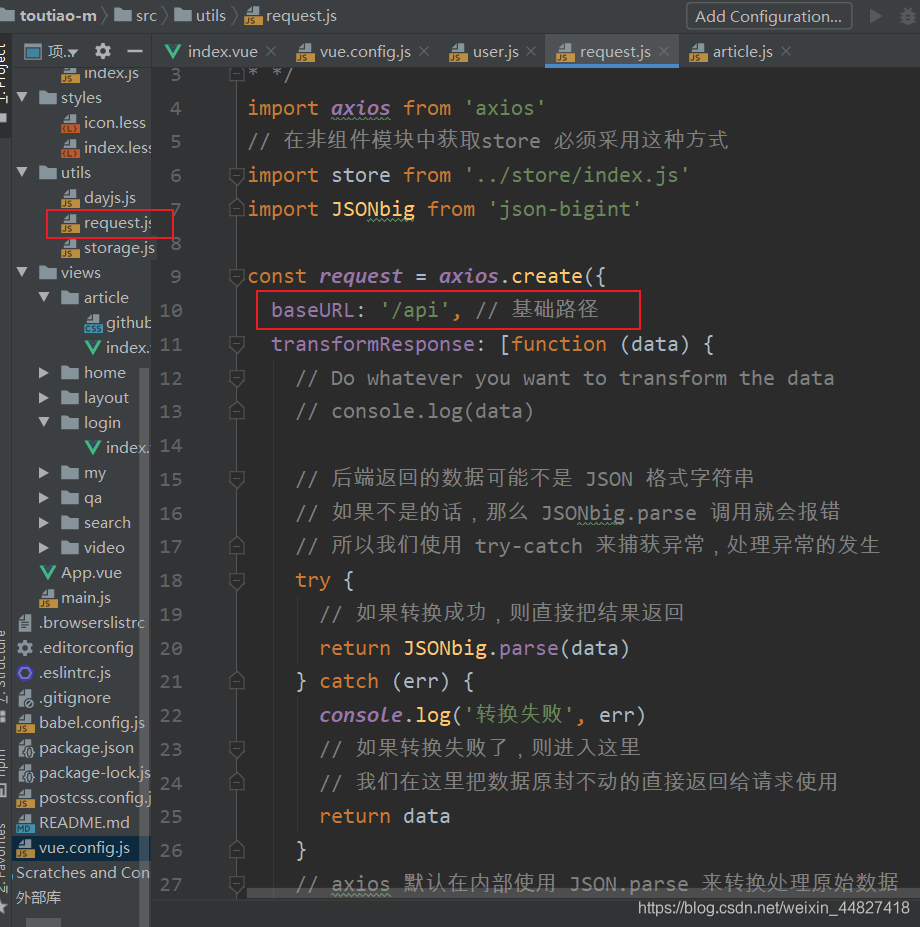Fold the try block at line 18
The width and height of the screenshot is (920, 927).
coord(237,581)
